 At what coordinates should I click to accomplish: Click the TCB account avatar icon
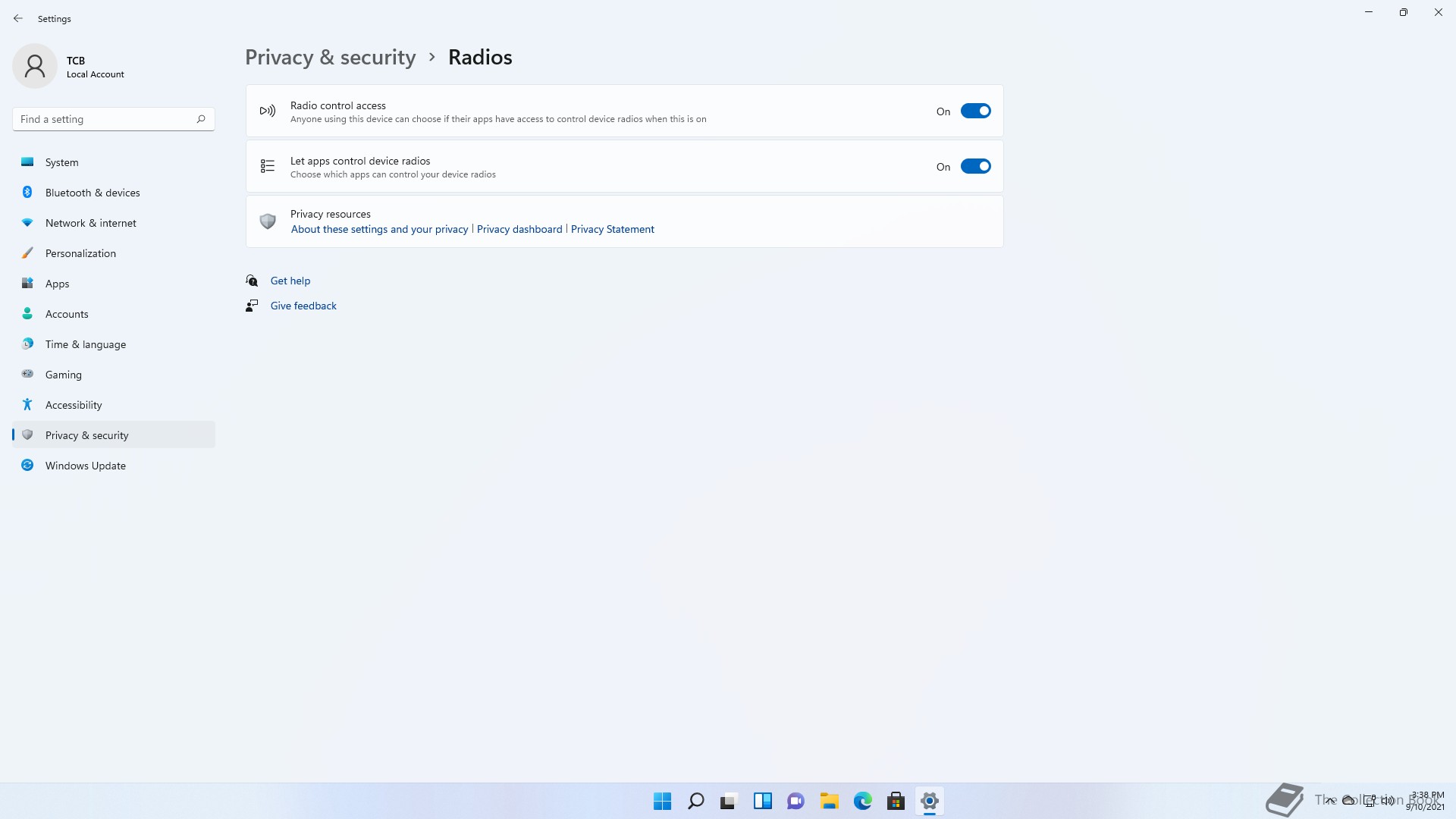(35, 66)
